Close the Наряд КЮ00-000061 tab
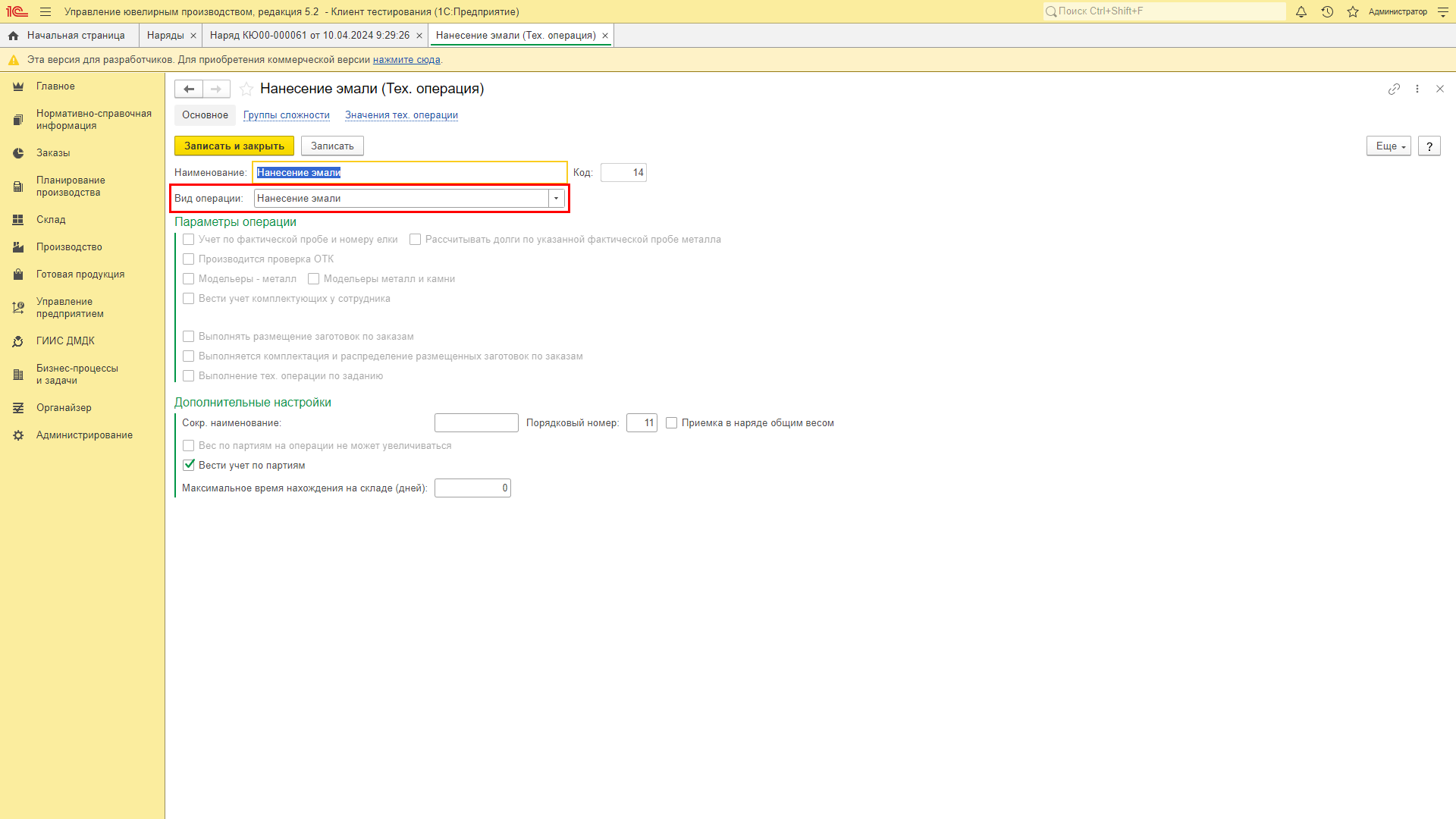Viewport: 1456px width, 819px height. 419,36
